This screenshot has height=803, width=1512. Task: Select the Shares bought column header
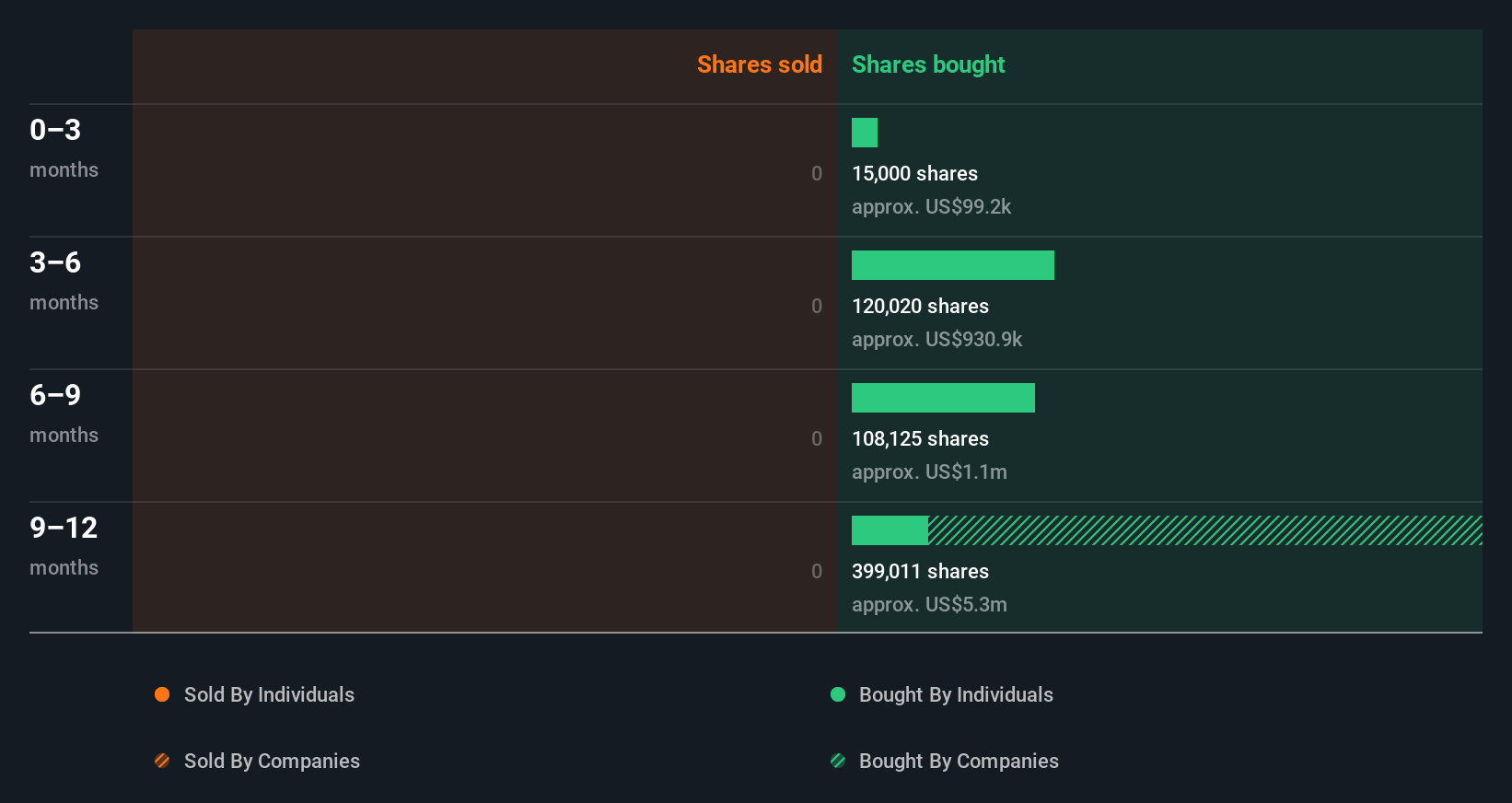928,64
